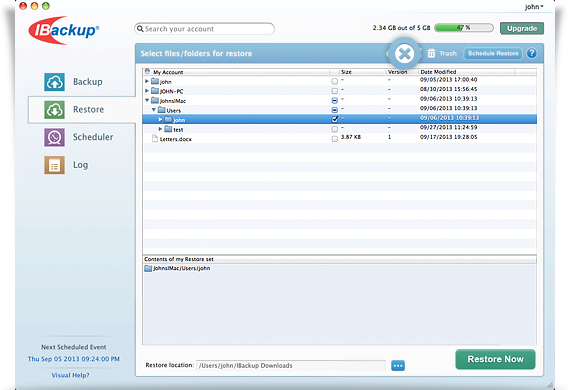Click the Letters.docx document icon
Viewport: 570px width, 390px height.
pos(155,138)
